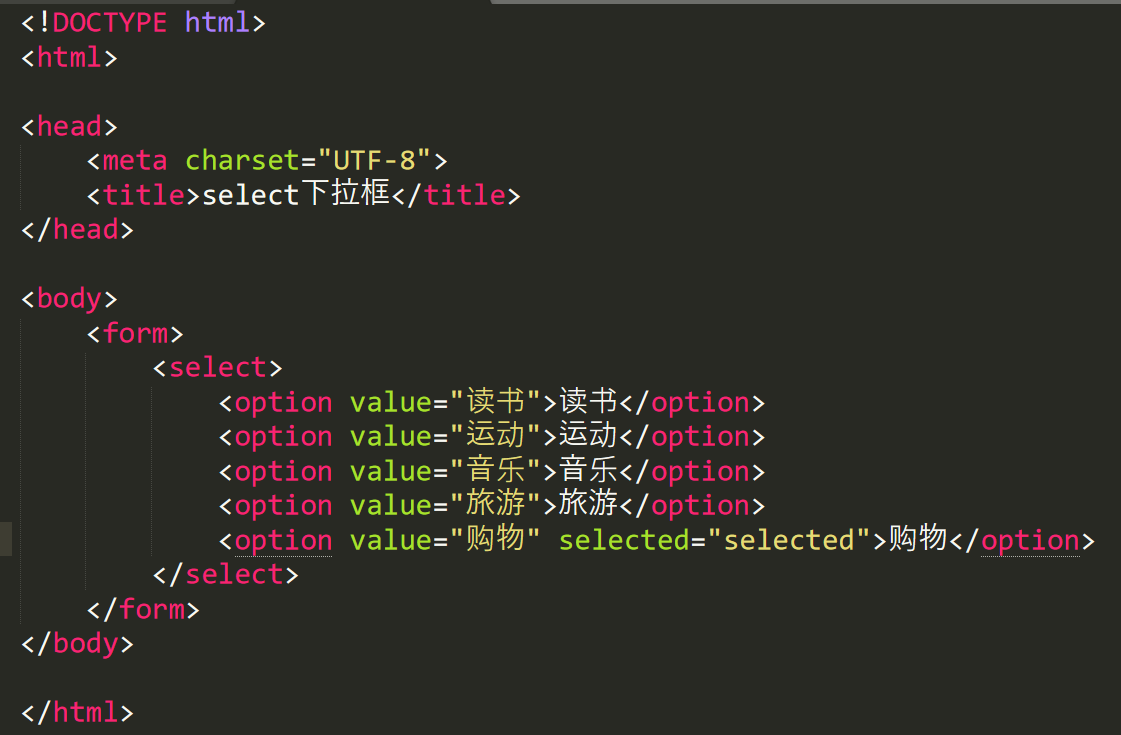
Task: Click the "读书" value attribute string
Action: pos(496,402)
